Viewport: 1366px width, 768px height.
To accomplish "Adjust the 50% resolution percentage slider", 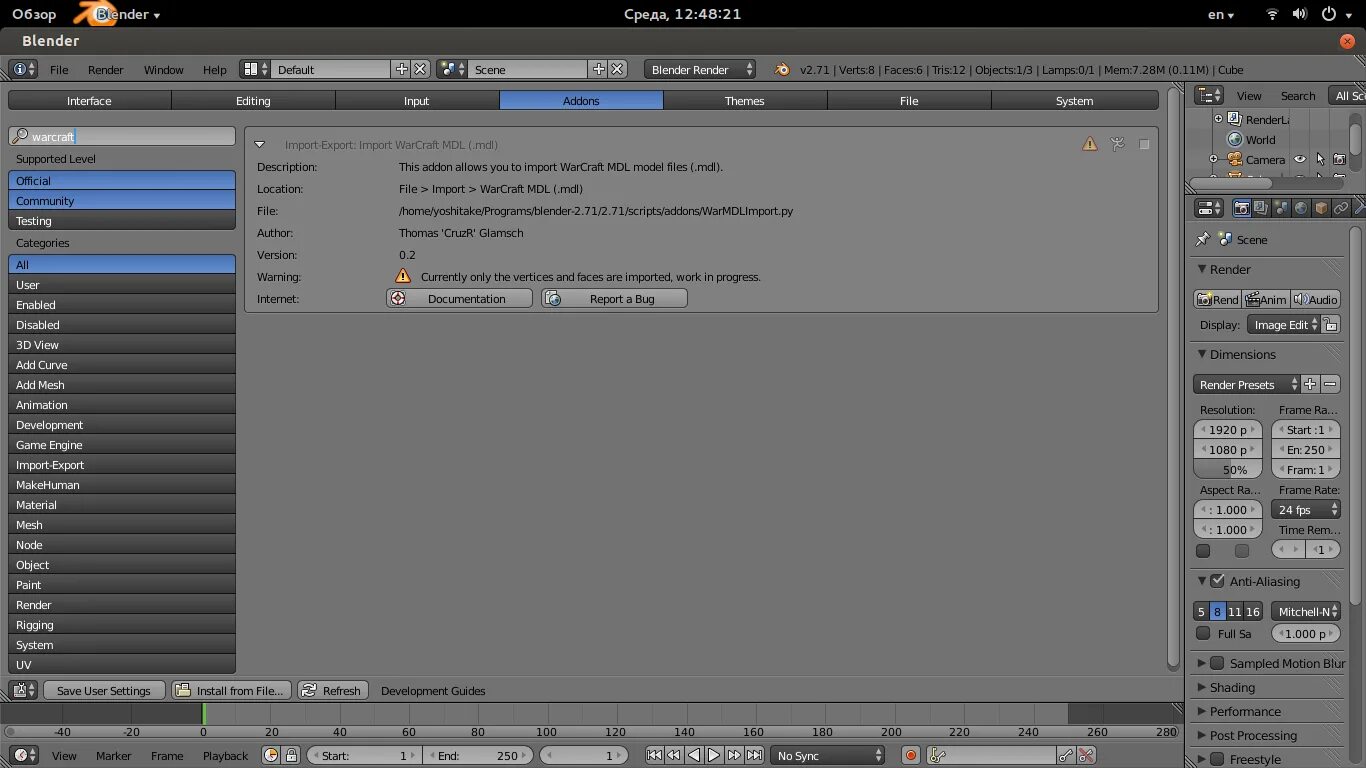I will point(1228,469).
